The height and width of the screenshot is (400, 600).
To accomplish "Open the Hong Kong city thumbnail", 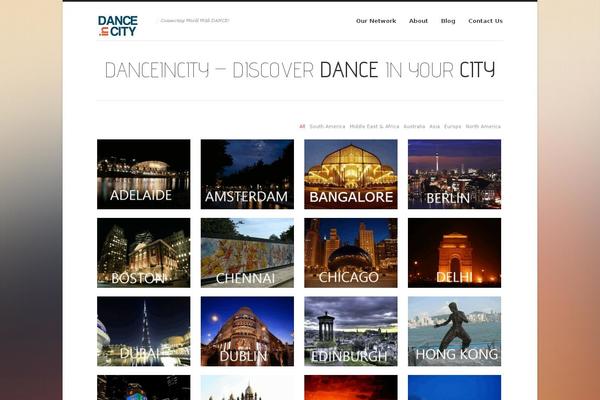I will click(x=454, y=331).
